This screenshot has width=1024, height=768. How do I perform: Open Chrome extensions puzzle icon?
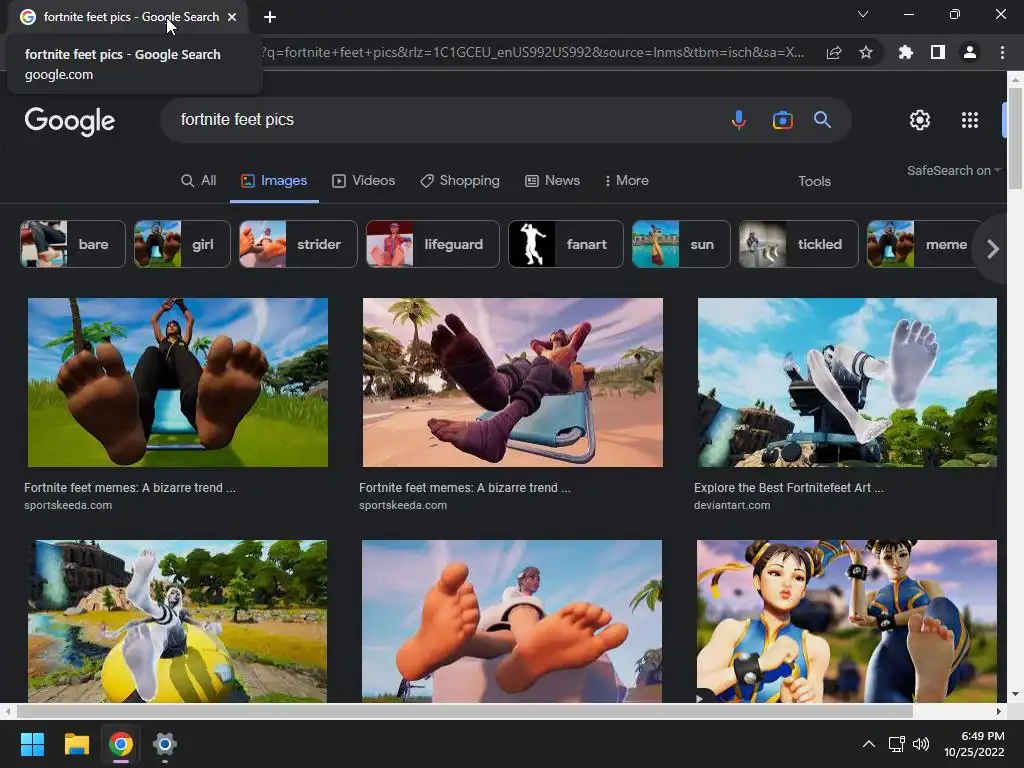[x=906, y=52]
